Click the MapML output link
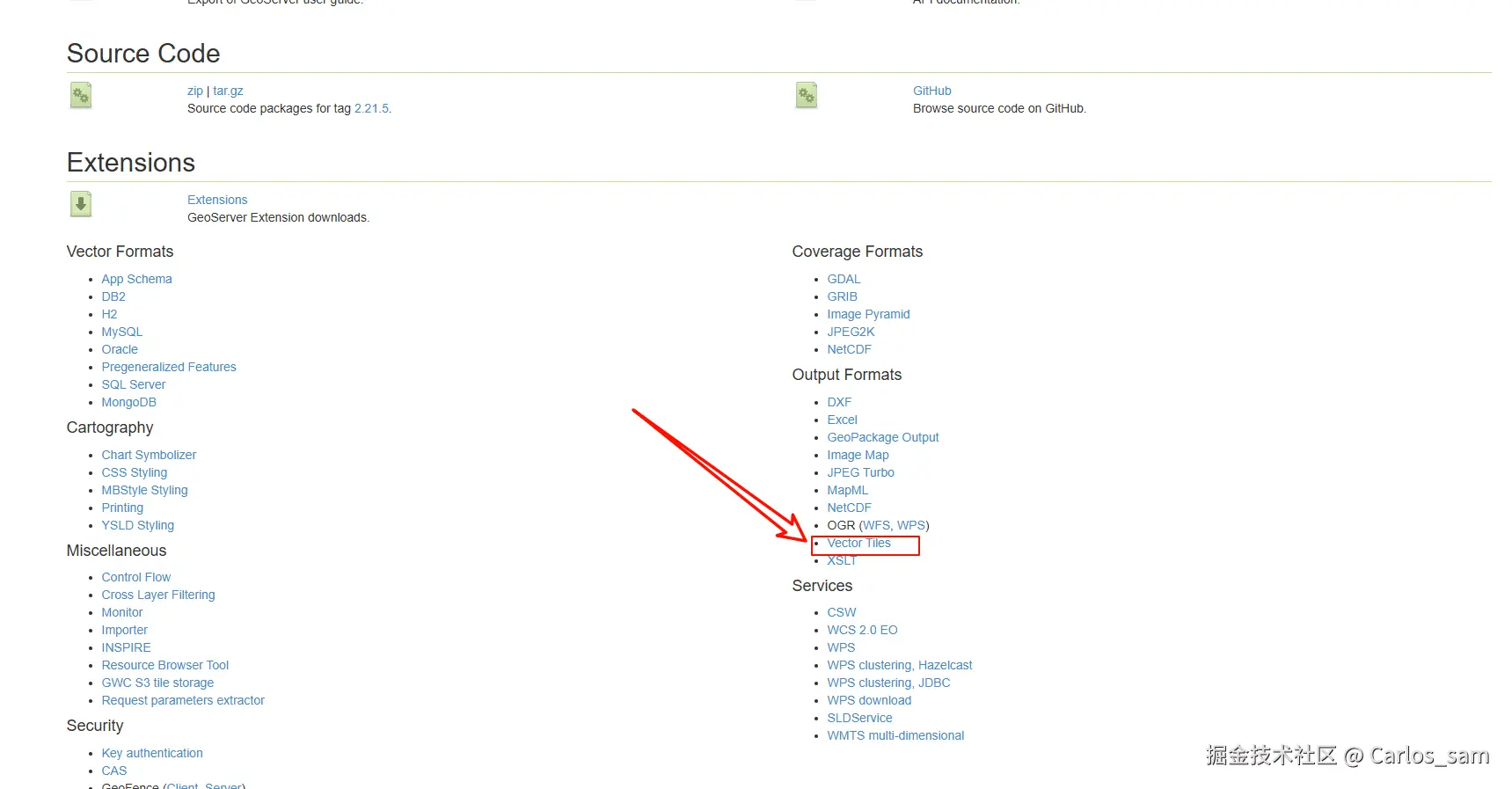 (x=847, y=490)
